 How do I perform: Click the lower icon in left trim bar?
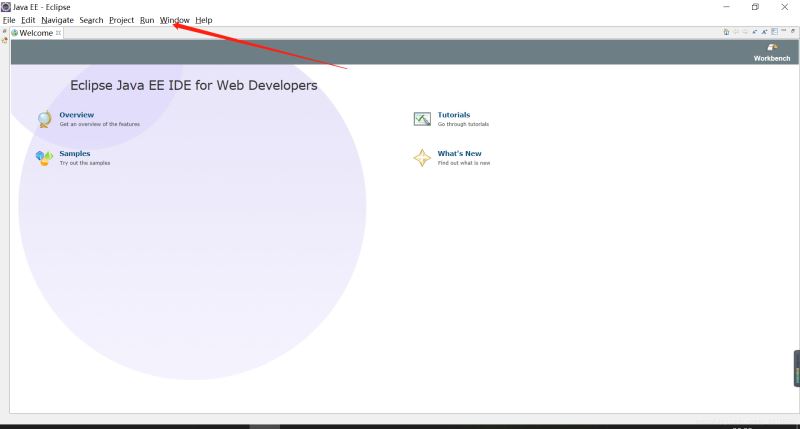[x=5, y=40]
